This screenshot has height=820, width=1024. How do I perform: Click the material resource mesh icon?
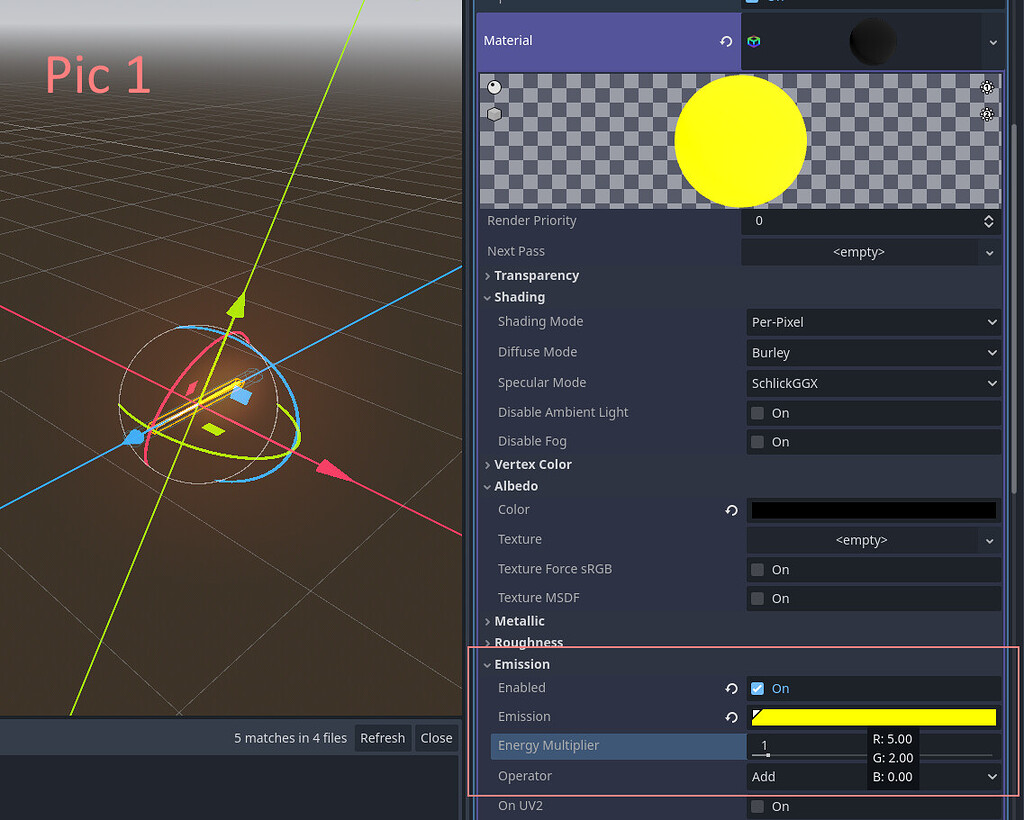click(753, 41)
